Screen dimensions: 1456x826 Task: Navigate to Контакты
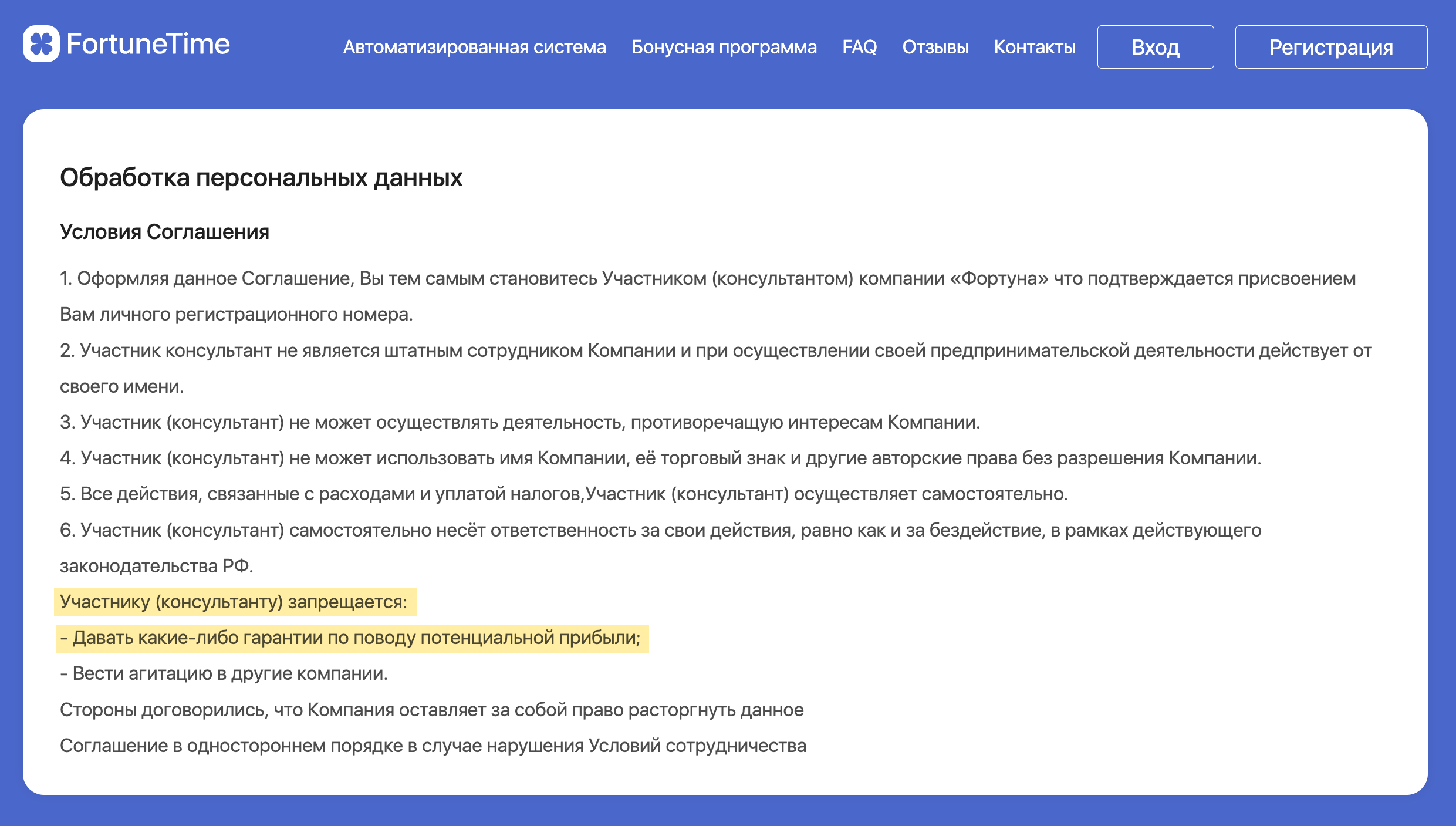tap(1035, 47)
